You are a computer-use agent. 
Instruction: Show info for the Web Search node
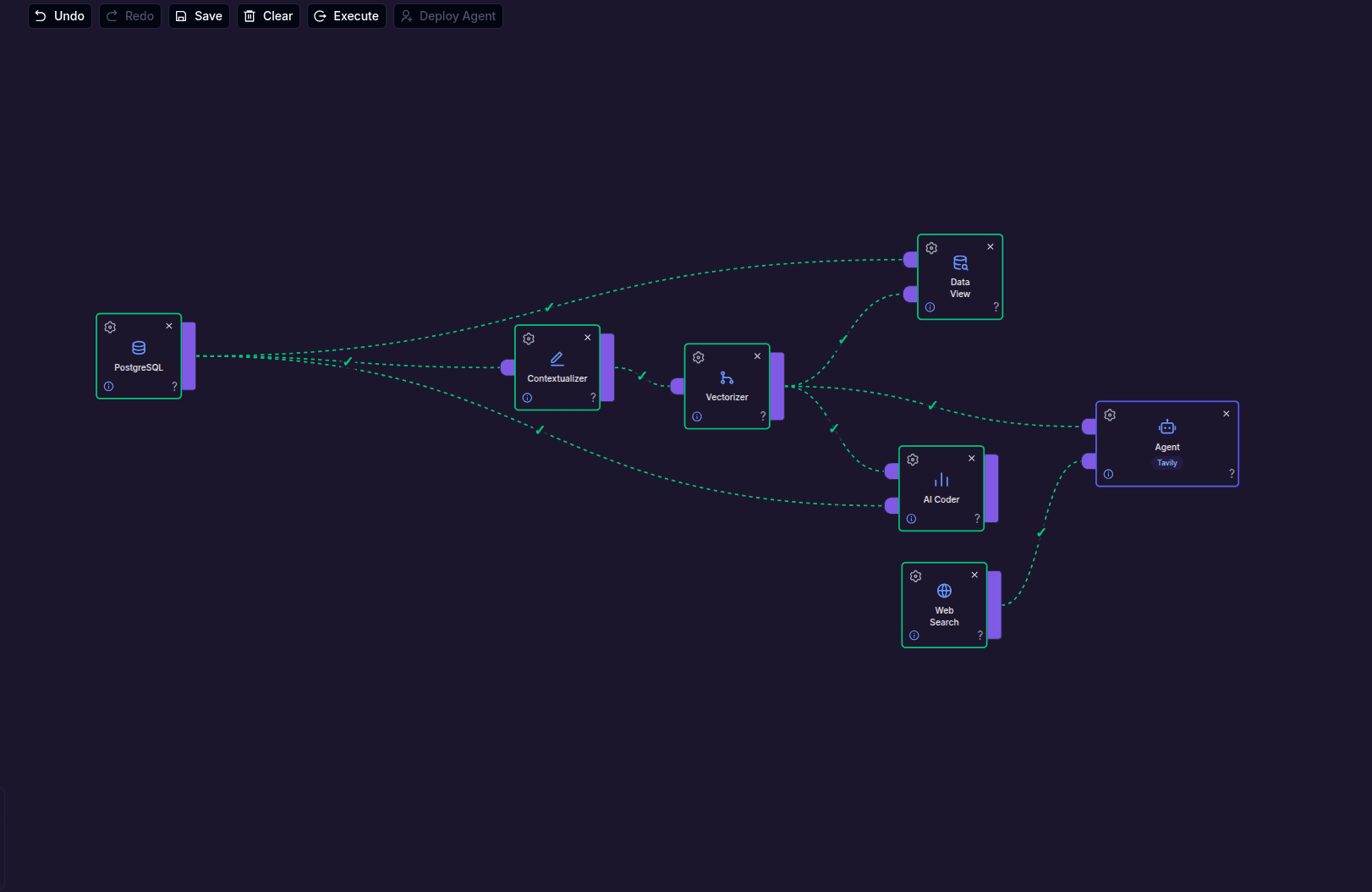coord(914,636)
